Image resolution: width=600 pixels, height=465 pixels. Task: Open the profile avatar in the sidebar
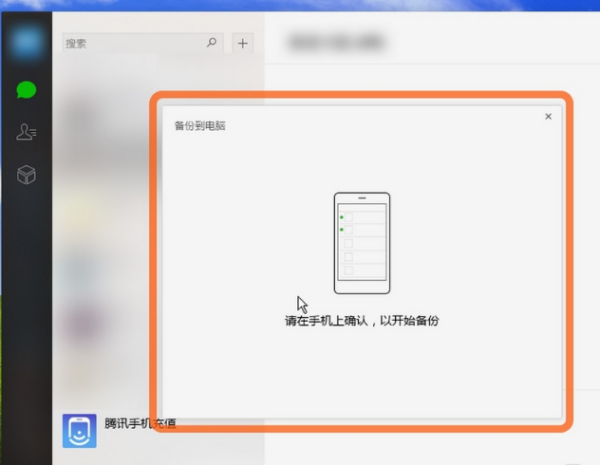click(x=25, y=41)
